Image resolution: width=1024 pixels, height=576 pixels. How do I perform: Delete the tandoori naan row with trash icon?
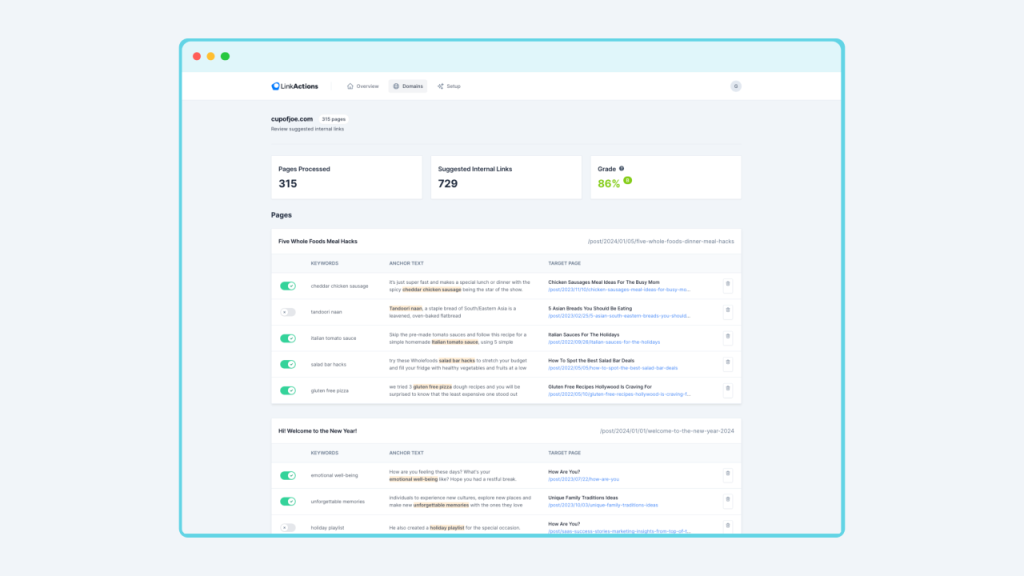(727, 311)
